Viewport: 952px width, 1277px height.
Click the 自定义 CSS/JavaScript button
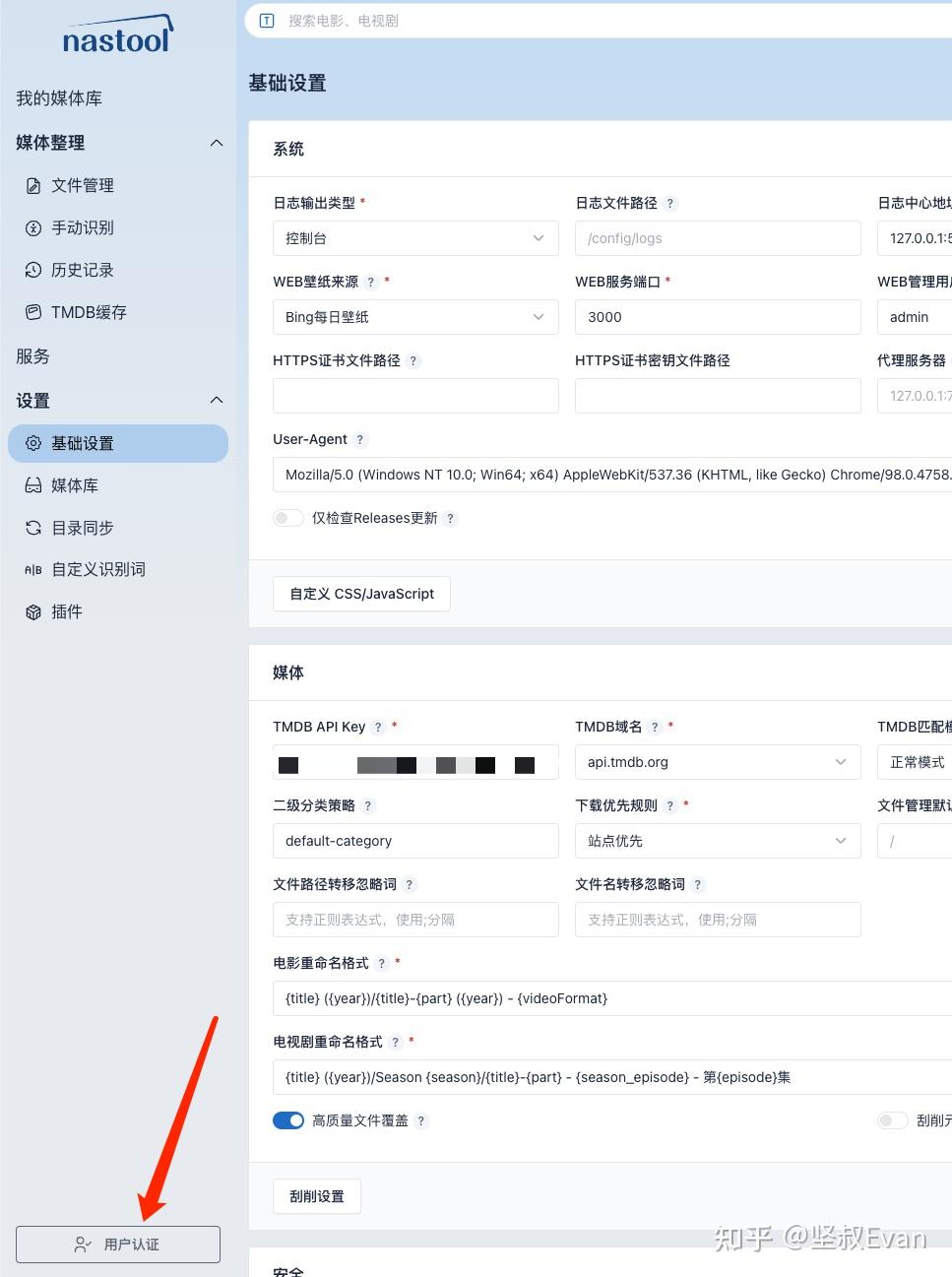point(360,594)
